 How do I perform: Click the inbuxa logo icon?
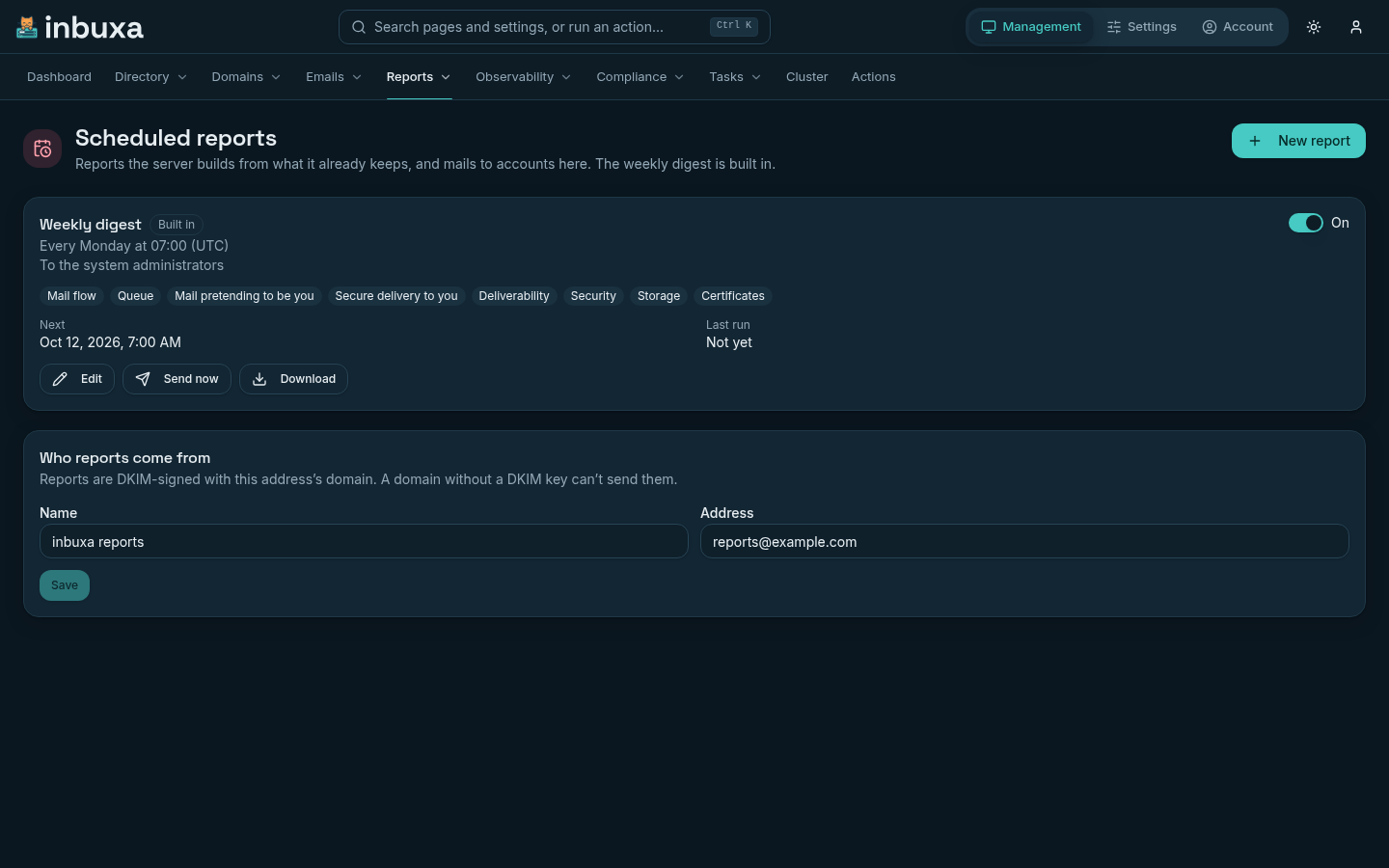27,27
